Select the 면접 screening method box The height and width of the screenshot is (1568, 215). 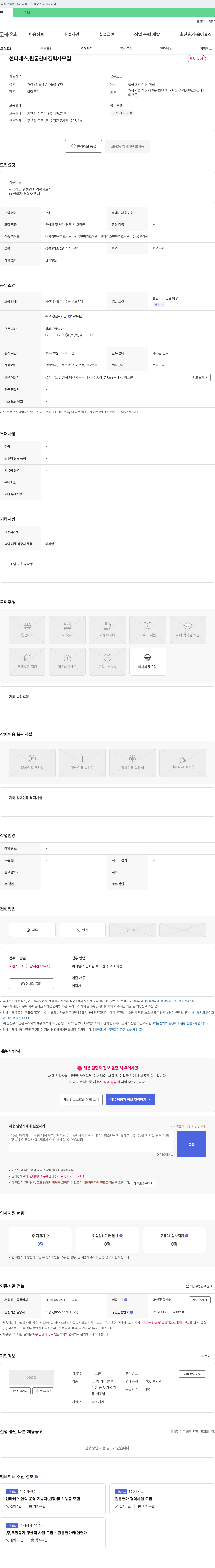click(x=82, y=930)
